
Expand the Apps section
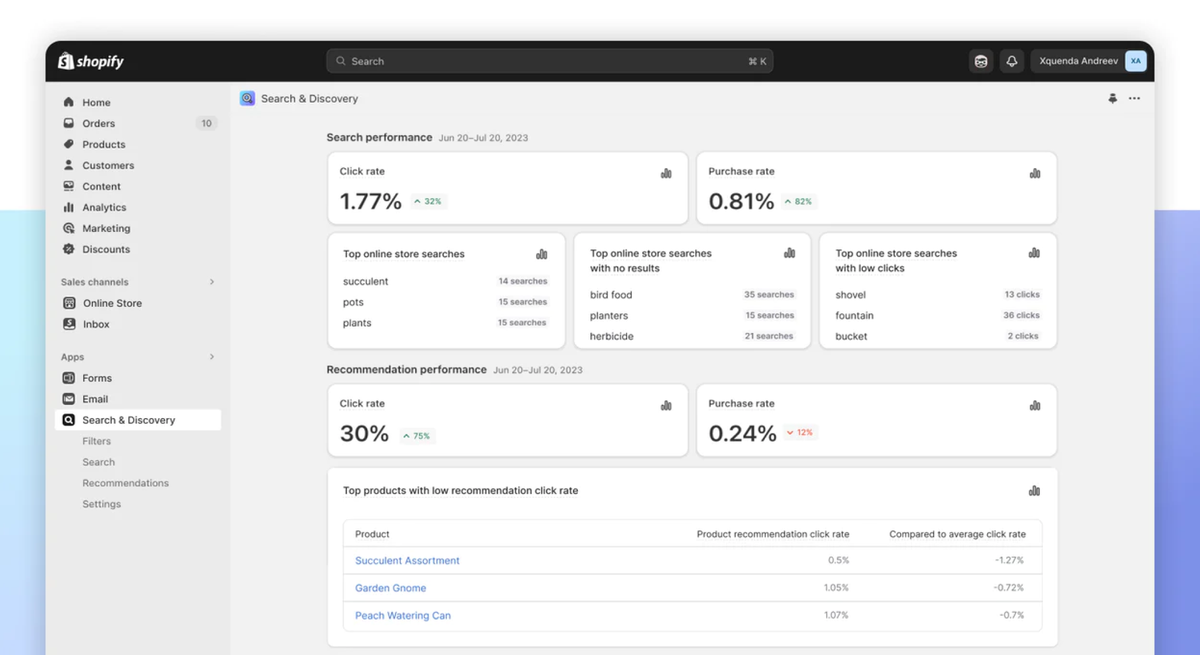tap(211, 356)
